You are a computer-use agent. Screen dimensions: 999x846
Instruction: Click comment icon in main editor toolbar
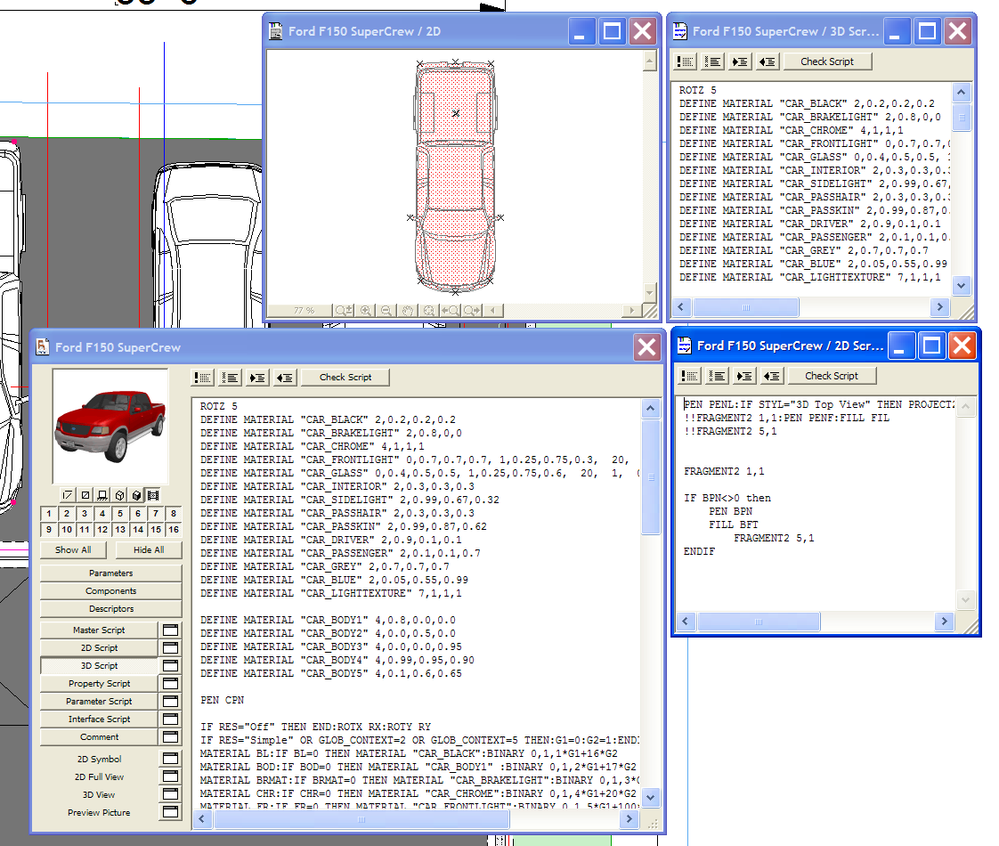pyautogui.click(x=203, y=377)
